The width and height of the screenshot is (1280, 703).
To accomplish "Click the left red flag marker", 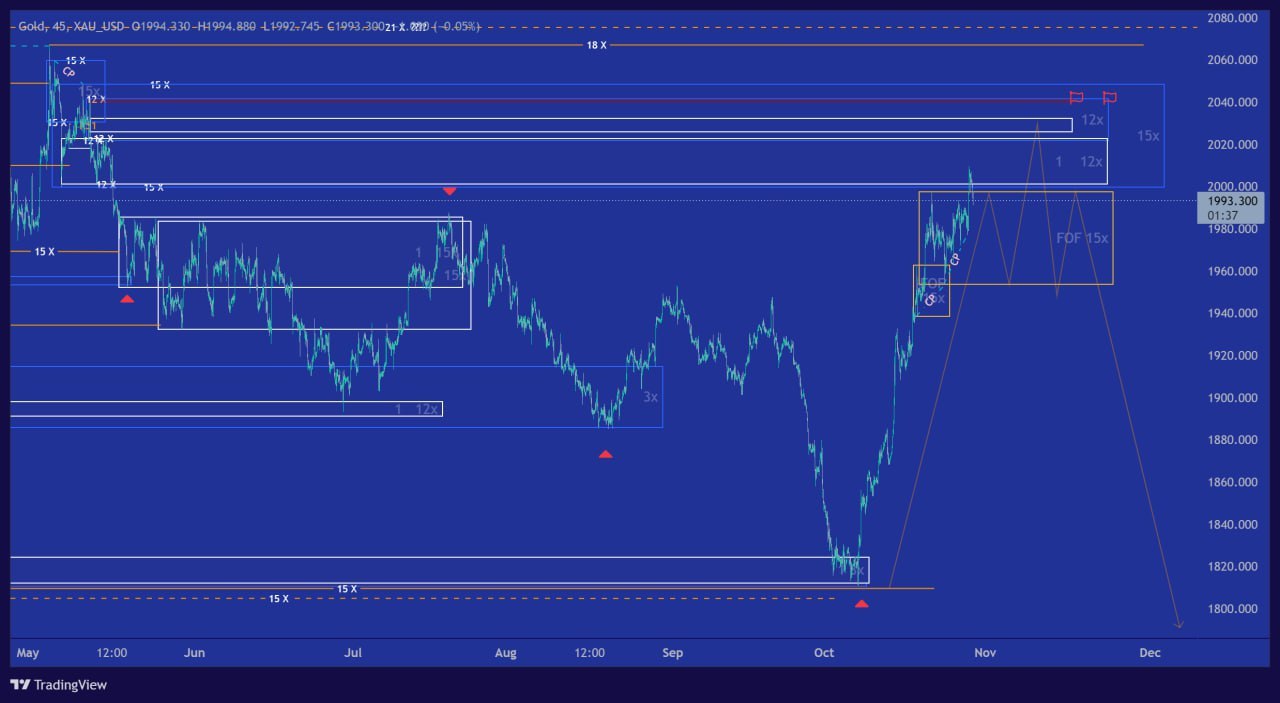I will [x=1076, y=98].
